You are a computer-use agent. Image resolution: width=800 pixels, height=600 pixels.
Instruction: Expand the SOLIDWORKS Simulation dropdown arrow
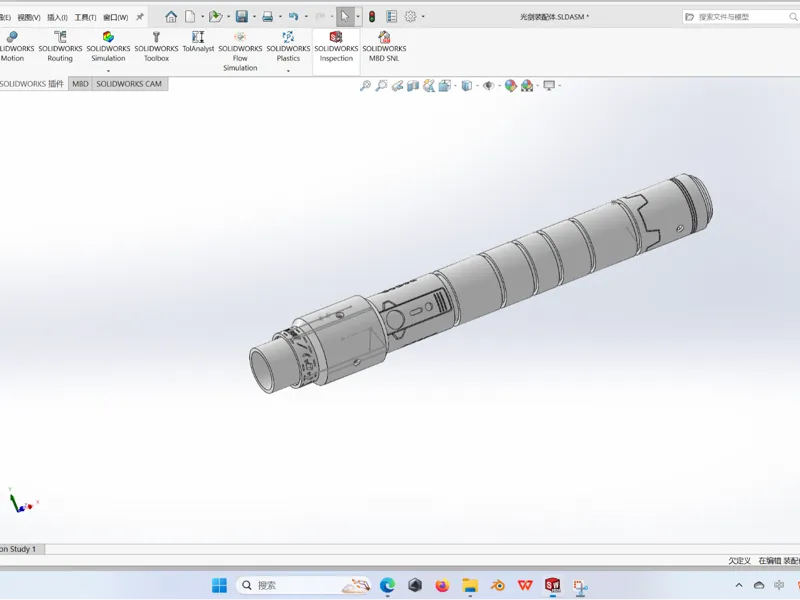108,70
